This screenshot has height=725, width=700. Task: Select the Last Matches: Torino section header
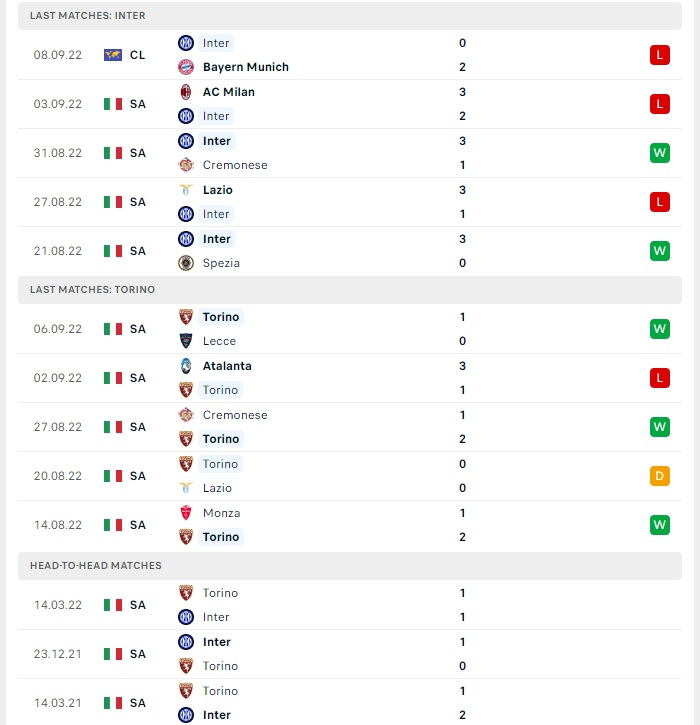[x=350, y=289]
